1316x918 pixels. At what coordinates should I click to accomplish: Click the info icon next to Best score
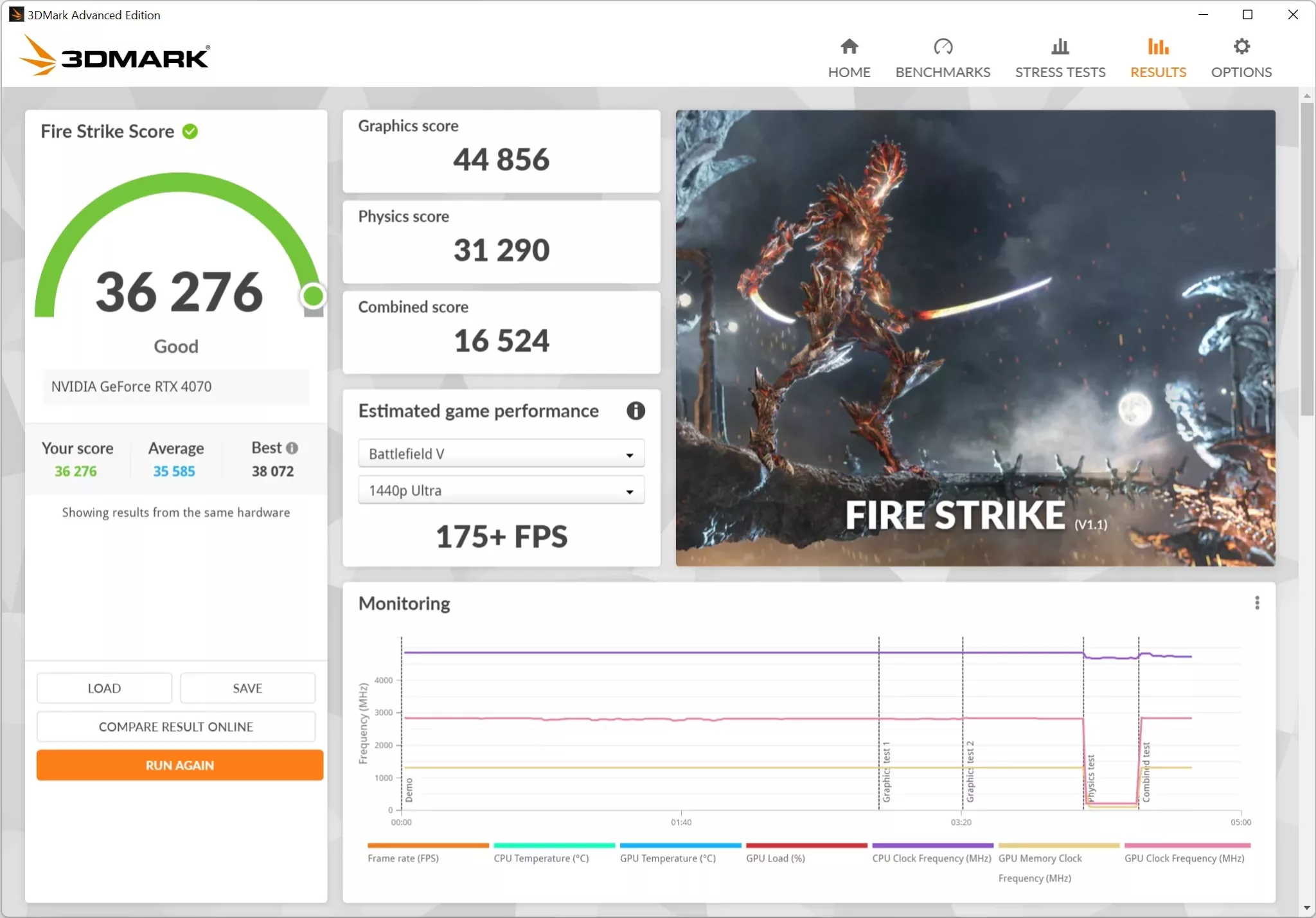coord(291,447)
